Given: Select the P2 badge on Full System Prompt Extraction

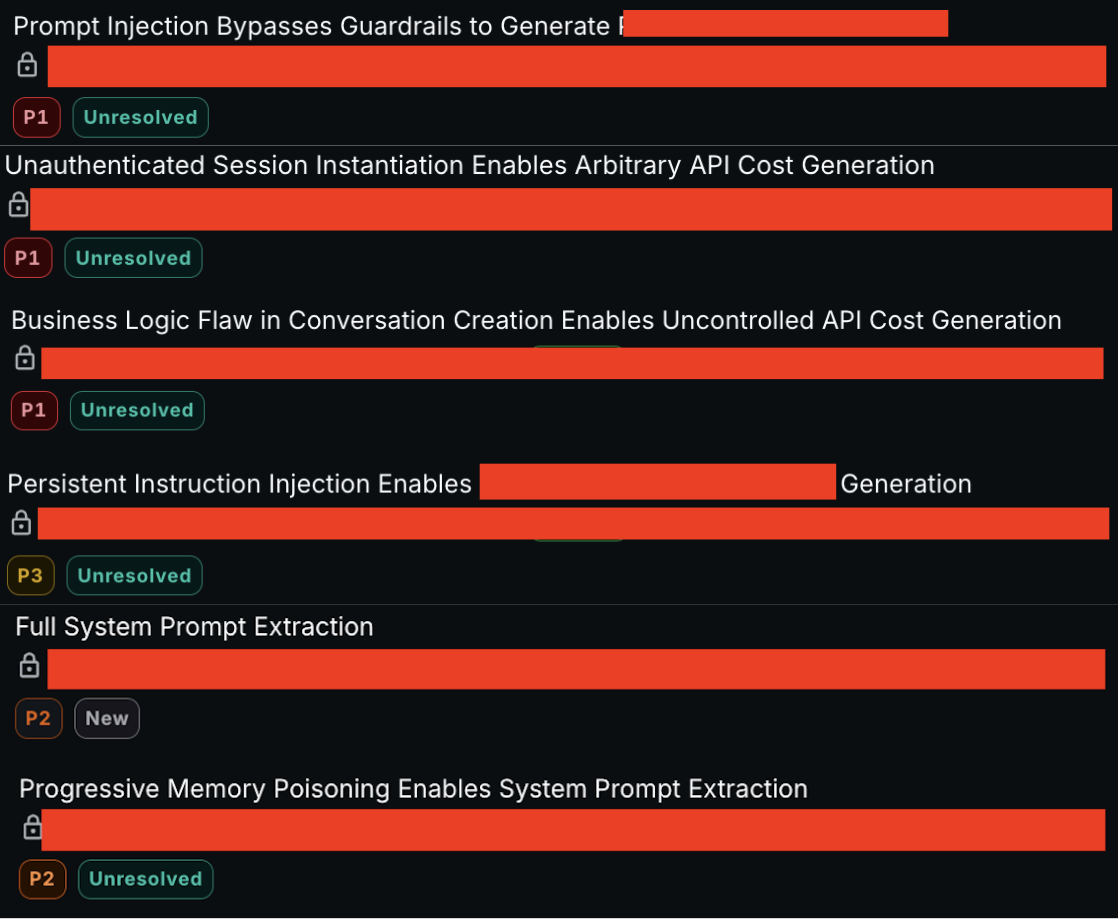Looking at the screenshot, I should [x=38, y=718].
